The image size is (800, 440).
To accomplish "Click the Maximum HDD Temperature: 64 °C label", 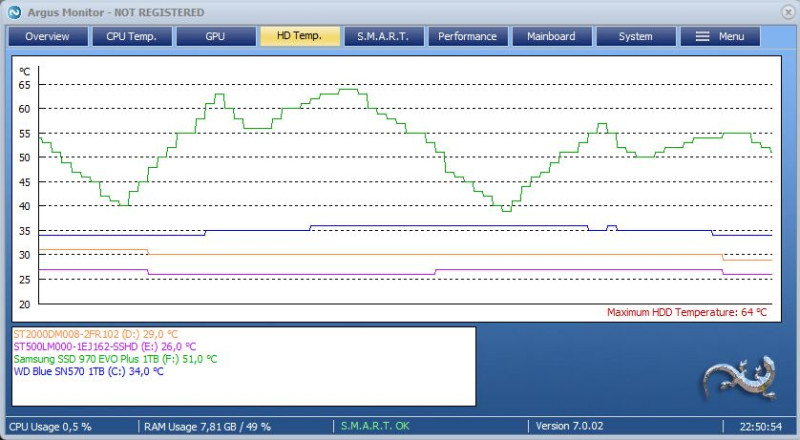I will point(687,312).
